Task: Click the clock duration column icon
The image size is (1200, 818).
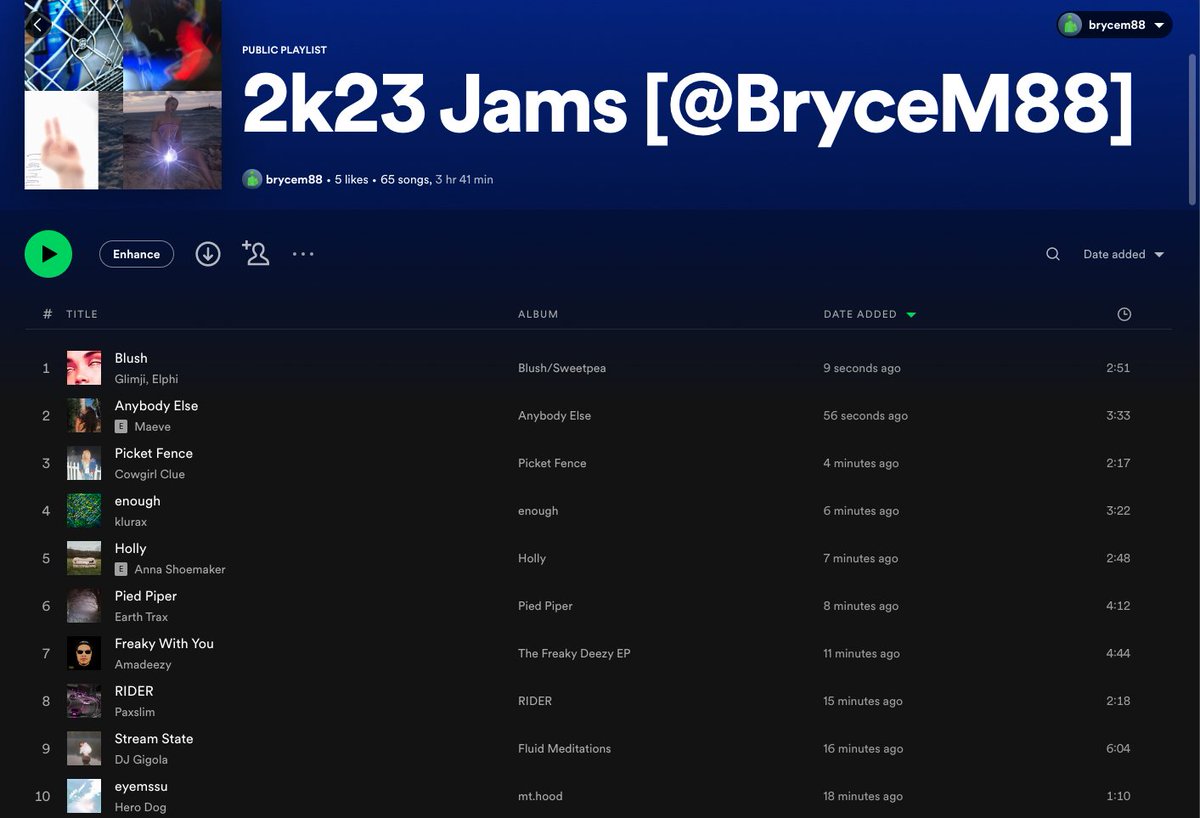Action: click(1124, 314)
